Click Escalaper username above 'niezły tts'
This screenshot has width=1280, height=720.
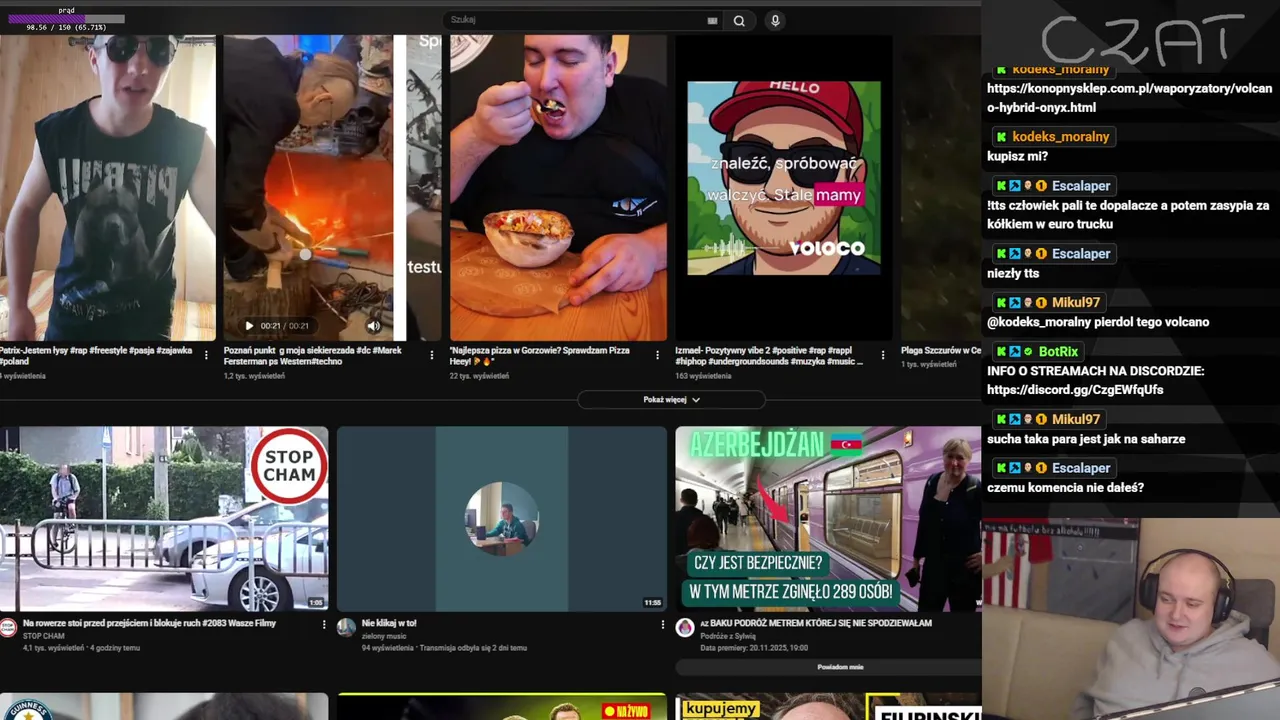click(x=1081, y=254)
